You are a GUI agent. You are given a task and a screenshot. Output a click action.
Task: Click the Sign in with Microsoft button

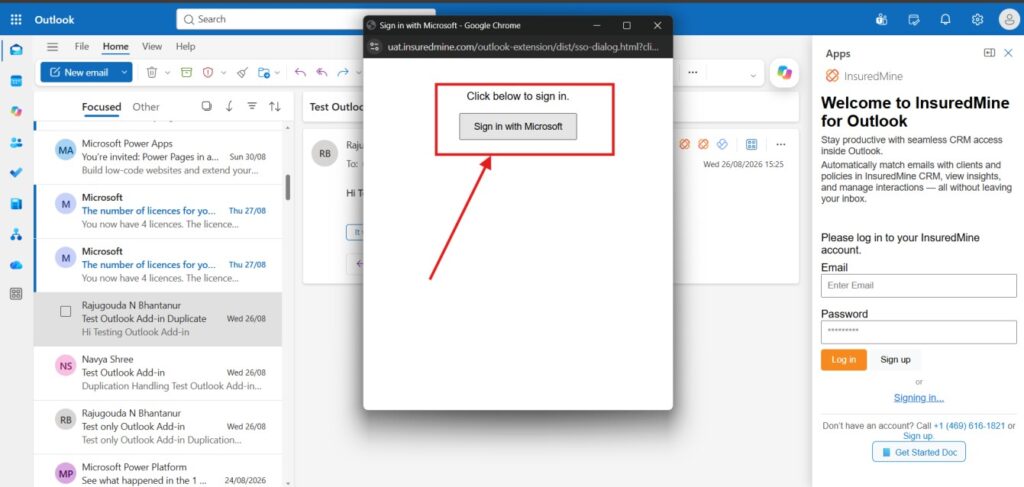coord(518,127)
